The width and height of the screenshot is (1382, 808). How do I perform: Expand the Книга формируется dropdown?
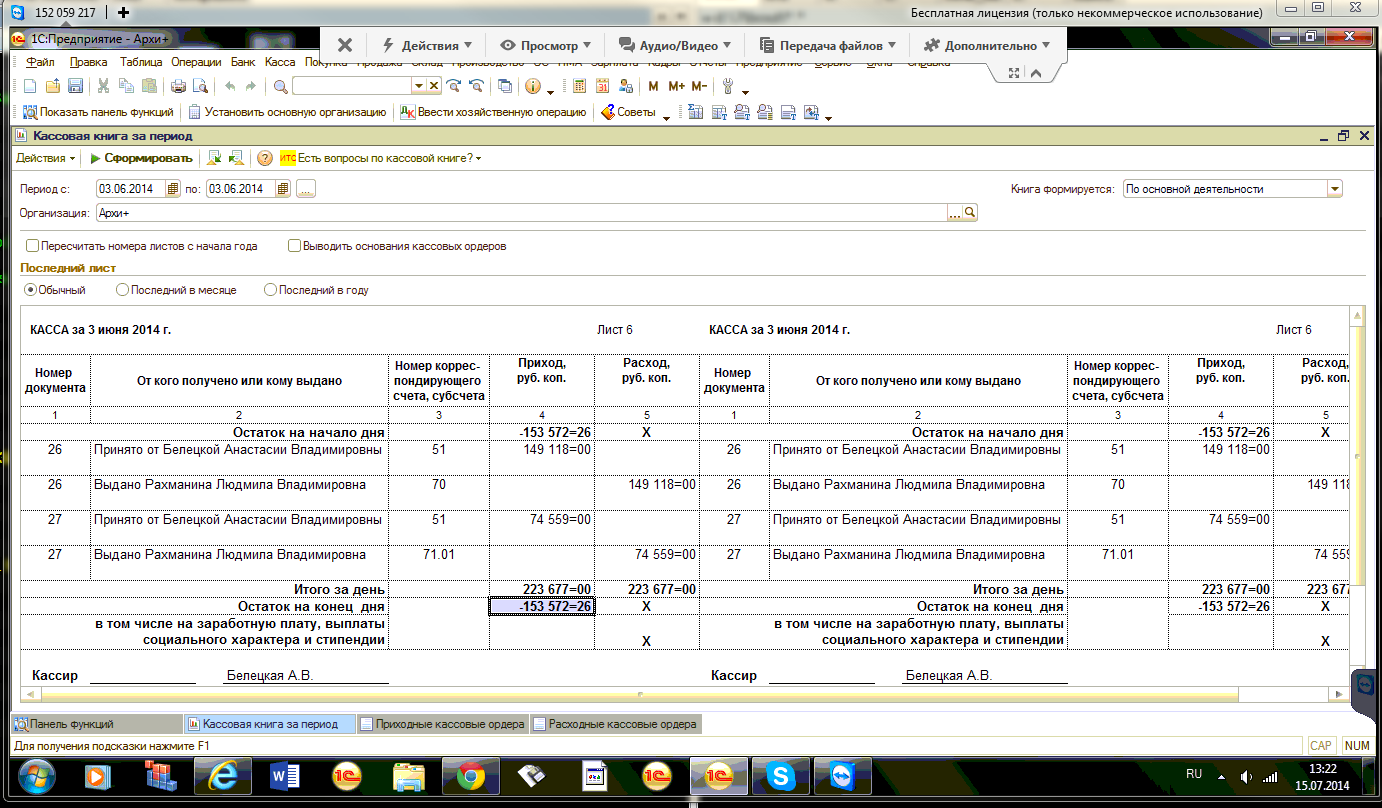point(1334,188)
